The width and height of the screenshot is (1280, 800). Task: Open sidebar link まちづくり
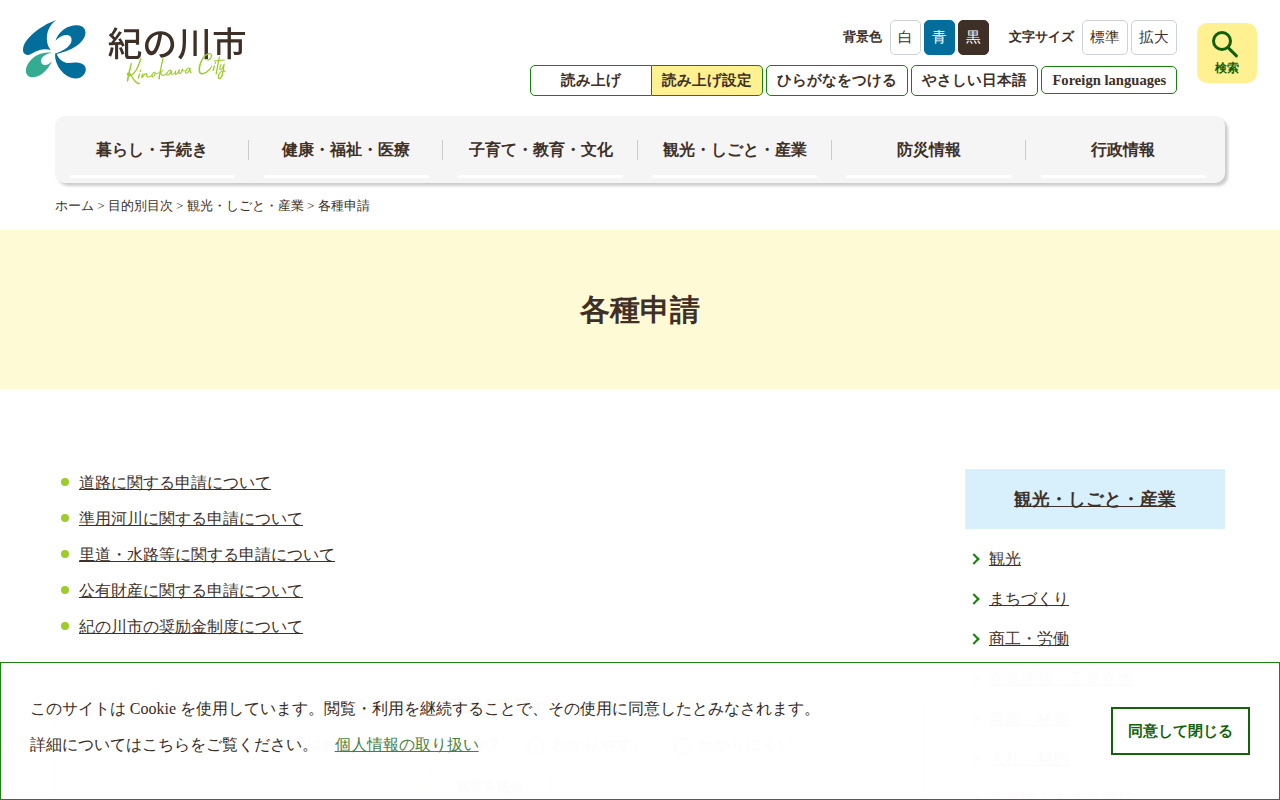click(x=1029, y=599)
